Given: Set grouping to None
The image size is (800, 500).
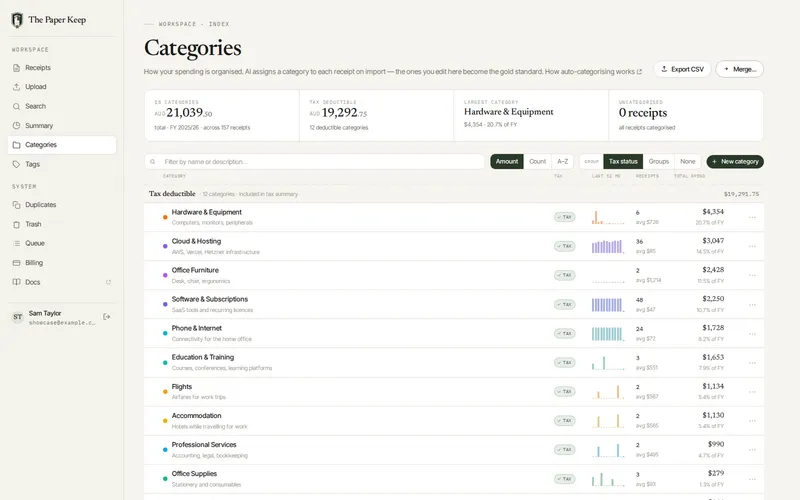Looking at the screenshot, I should coord(688,162).
